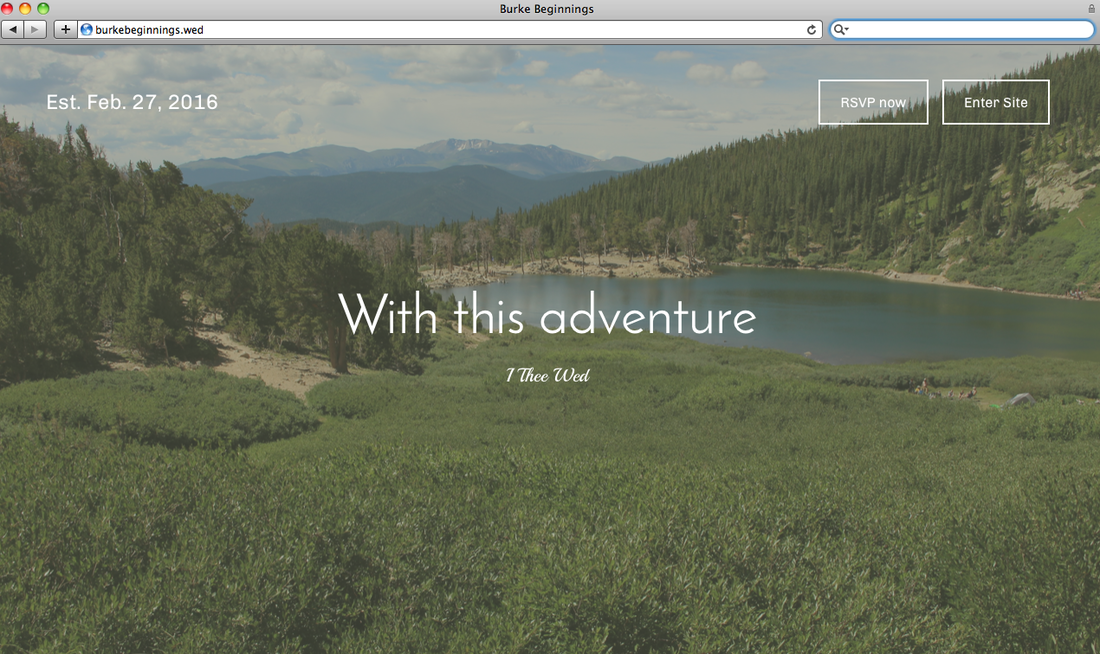Zoom the window with the green button

tap(43, 8)
